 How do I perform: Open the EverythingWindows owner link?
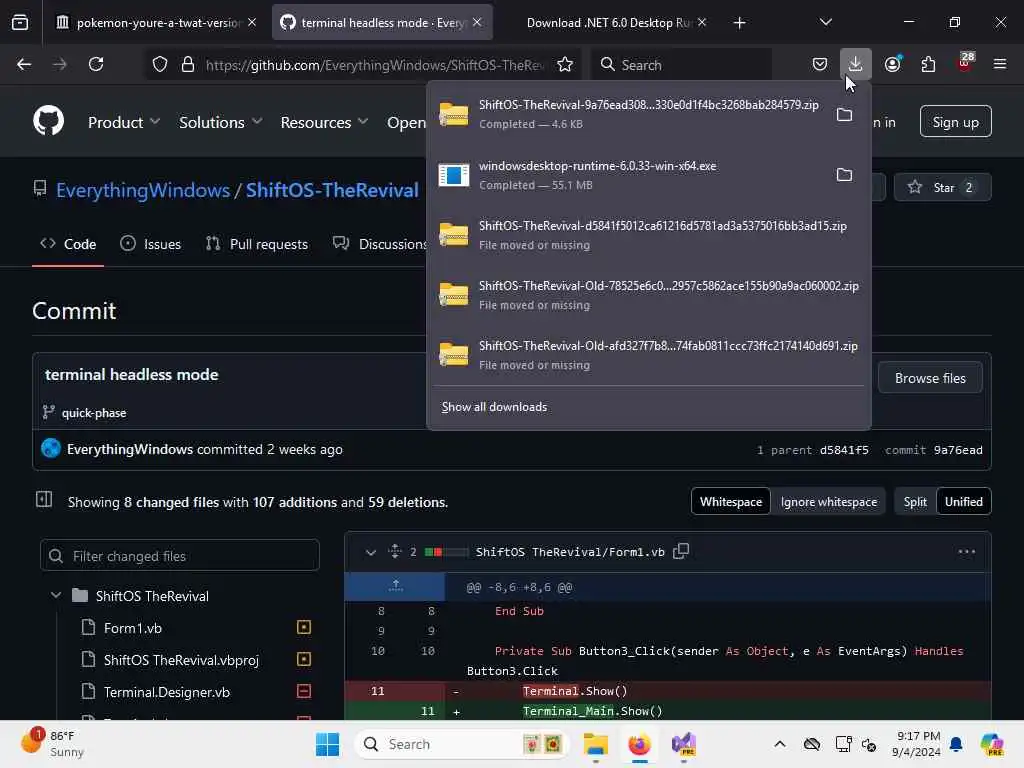coord(143,190)
